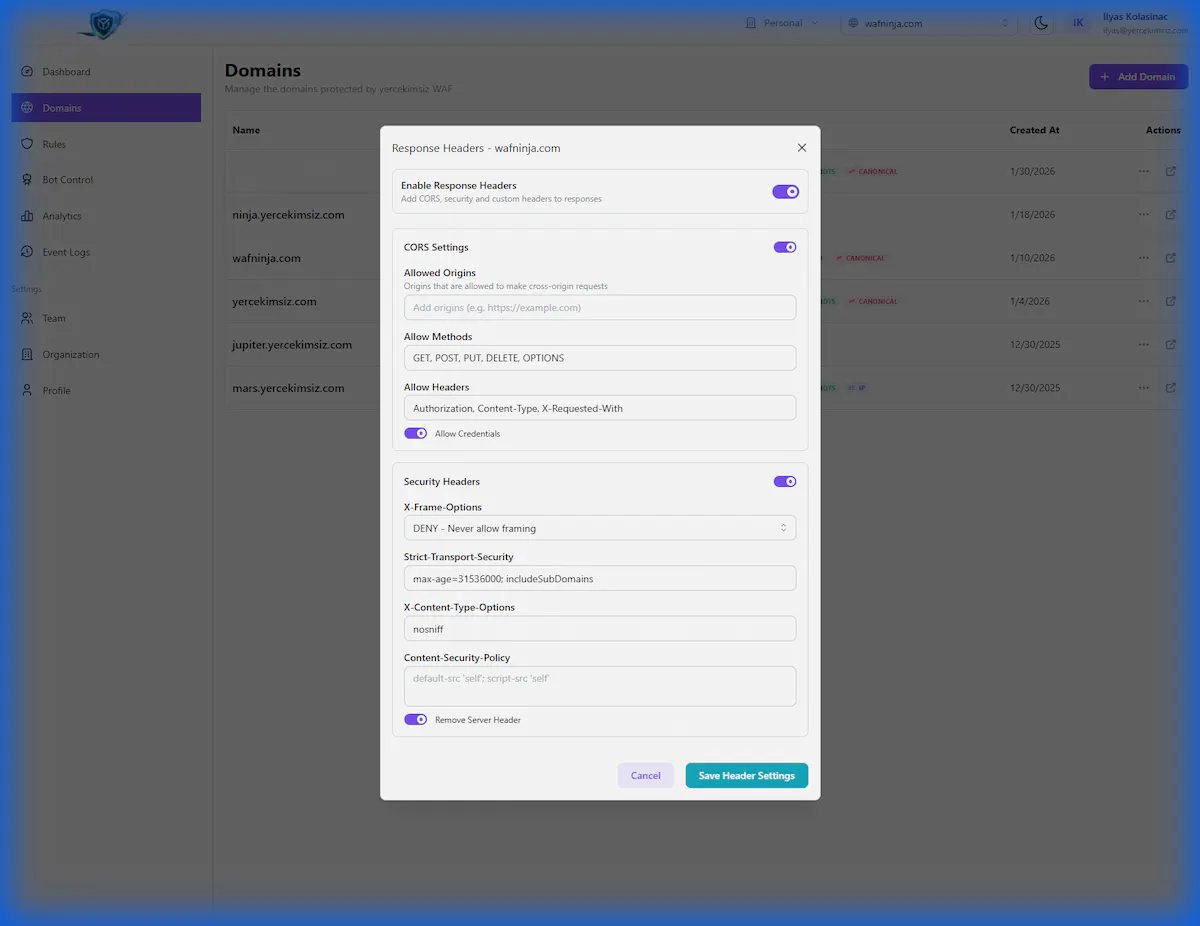Click the Profile person icon
The image size is (1200, 926).
(x=27, y=390)
